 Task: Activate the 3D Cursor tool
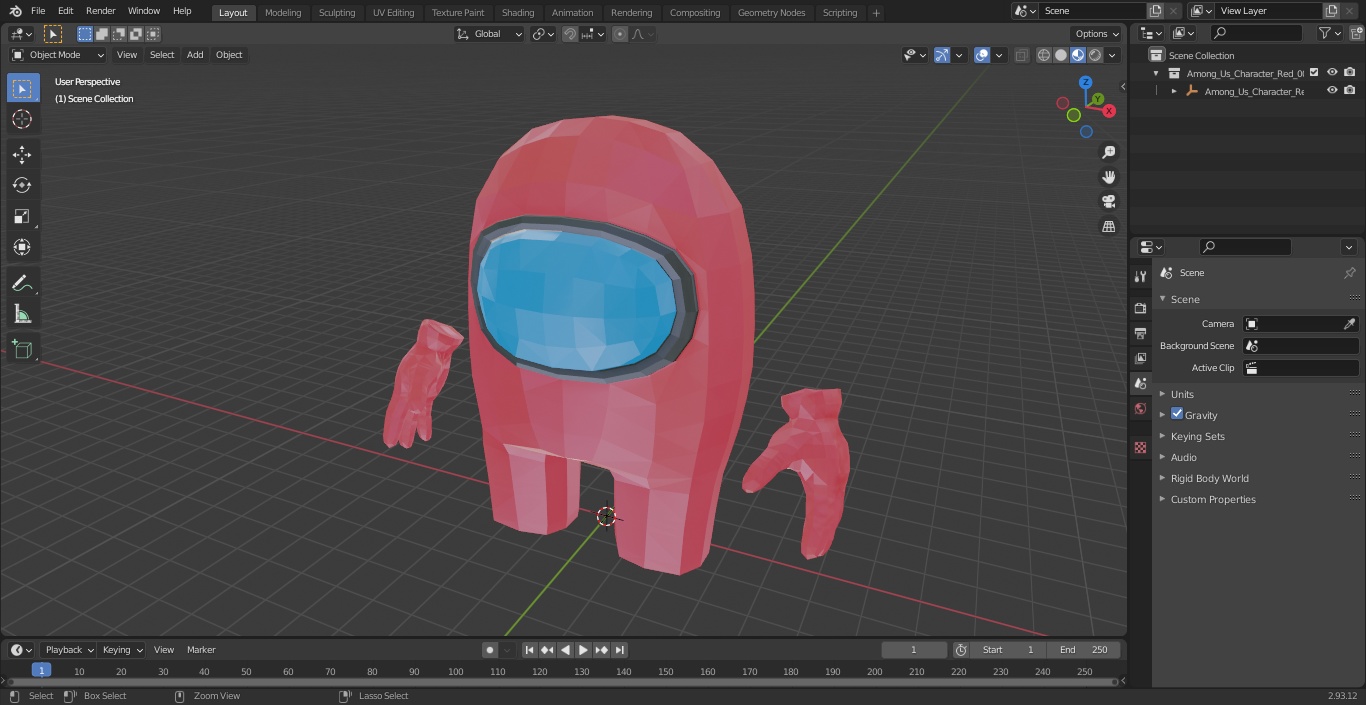[x=22, y=119]
